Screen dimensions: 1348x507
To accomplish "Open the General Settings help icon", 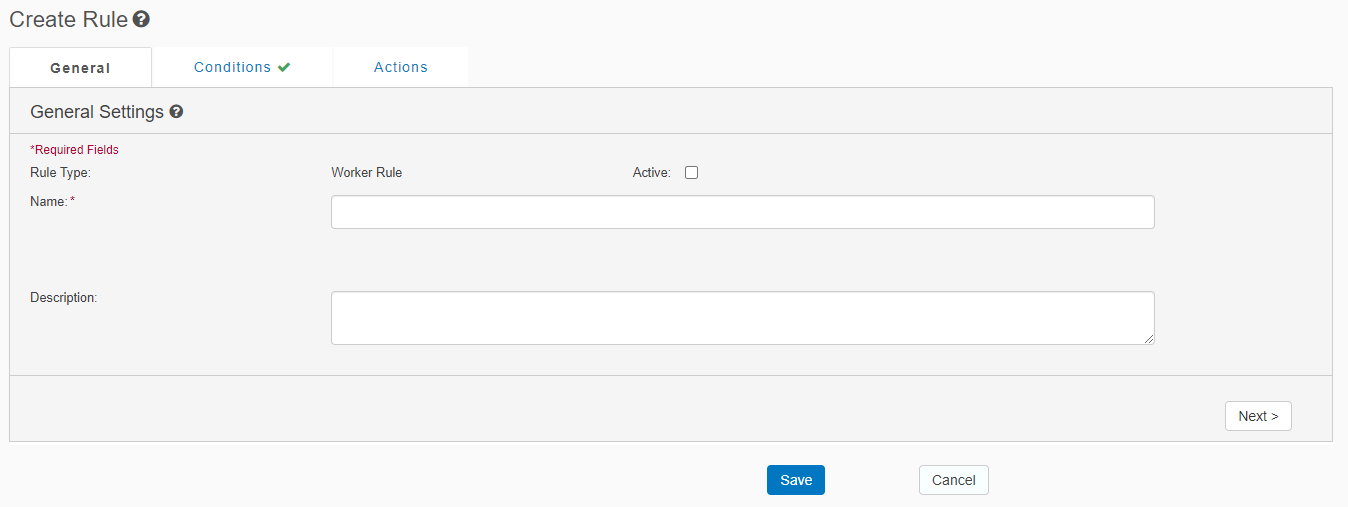I will pos(176,112).
